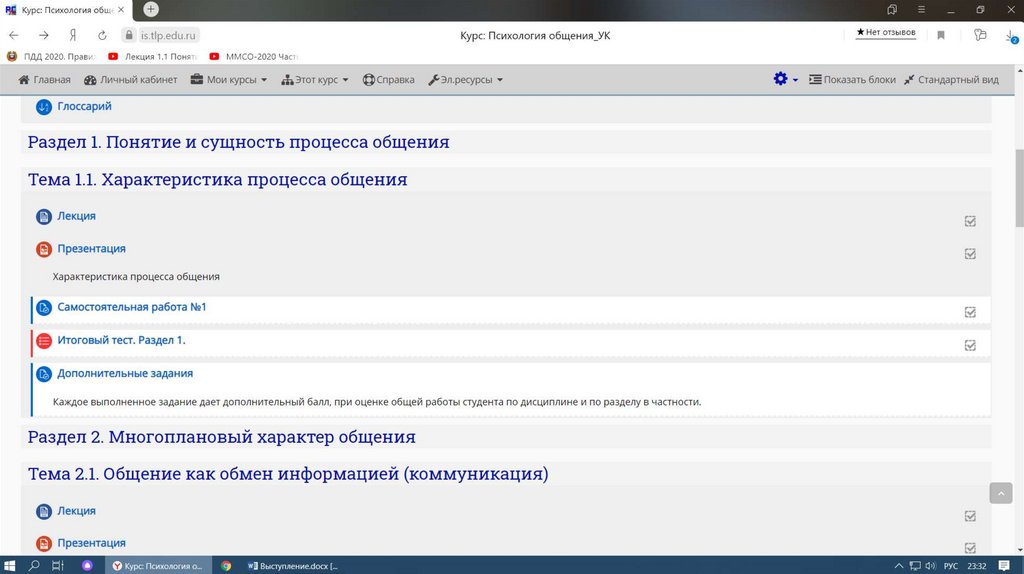This screenshot has height=574, width=1024.
Task: Toggle completion checkbox for Самостоятельная работа №1
Action: click(x=970, y=312)
